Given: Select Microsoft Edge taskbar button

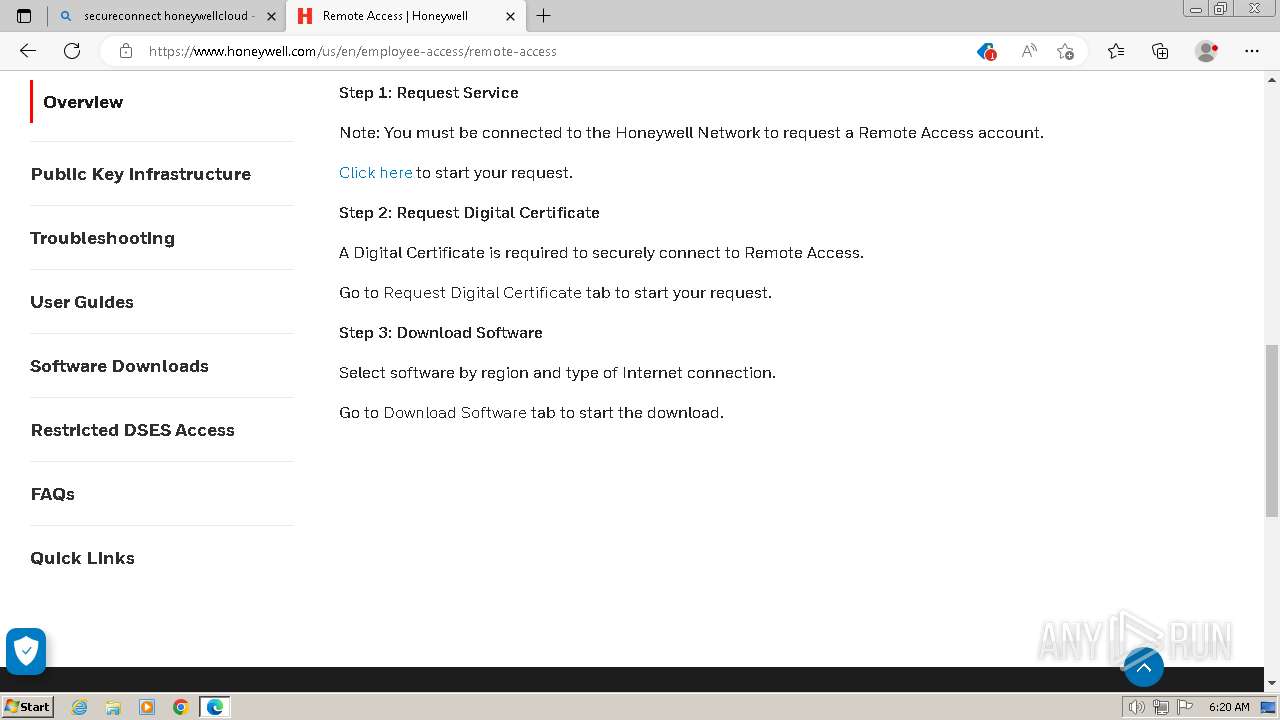Looking at the screenshot, I should tap(215, 707).
